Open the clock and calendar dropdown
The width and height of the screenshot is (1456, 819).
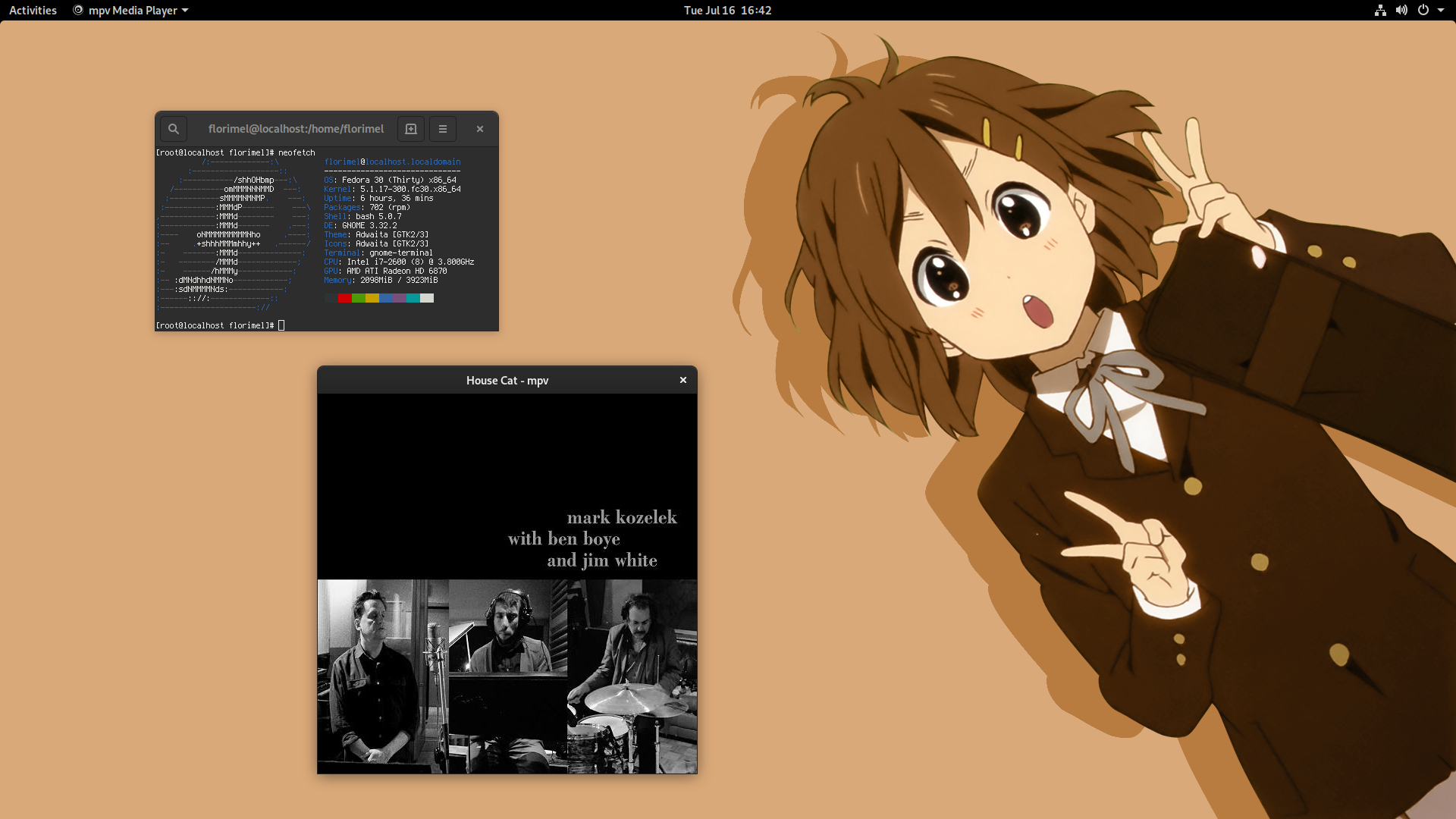coord(727,11)
